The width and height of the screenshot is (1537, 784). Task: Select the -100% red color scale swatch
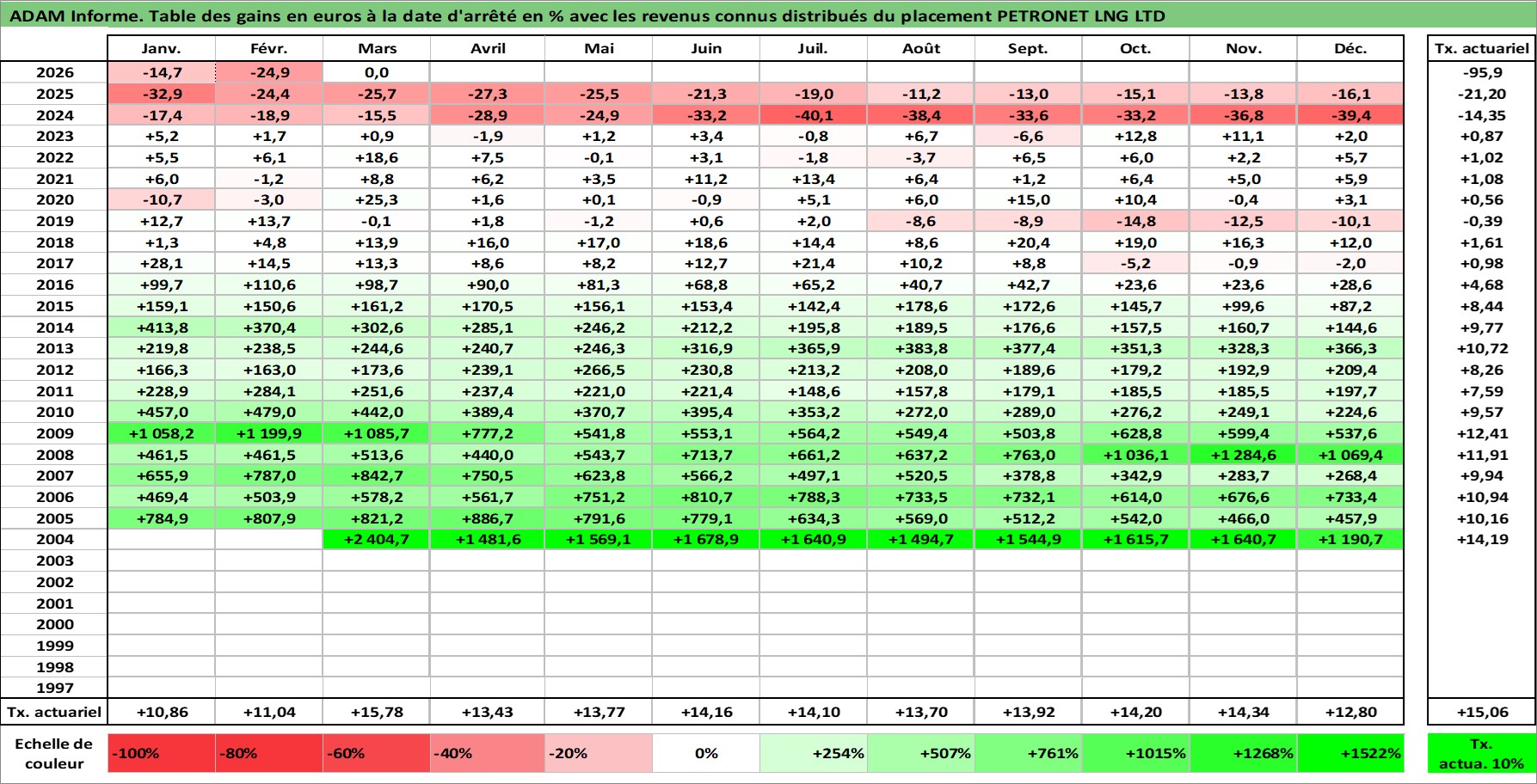click(x=162, y=753)
